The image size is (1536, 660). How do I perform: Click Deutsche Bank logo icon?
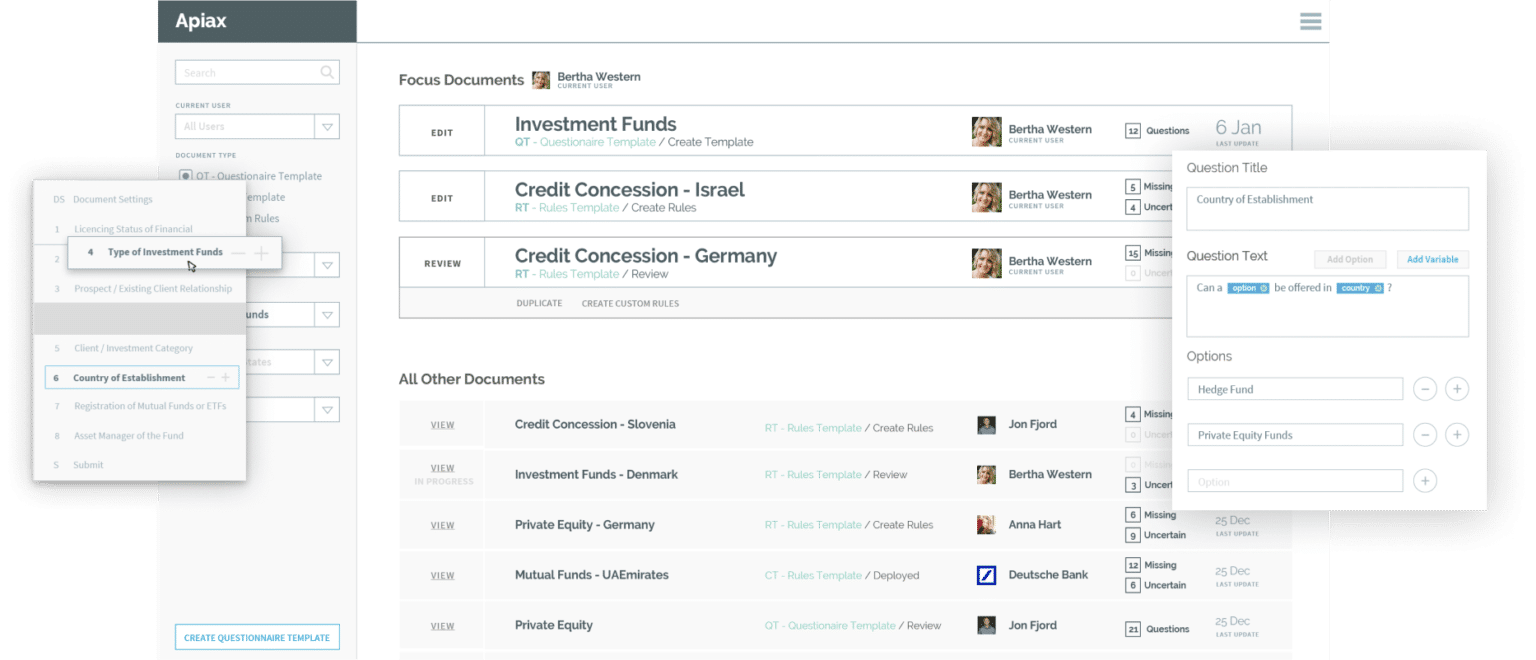coord(986,575)
